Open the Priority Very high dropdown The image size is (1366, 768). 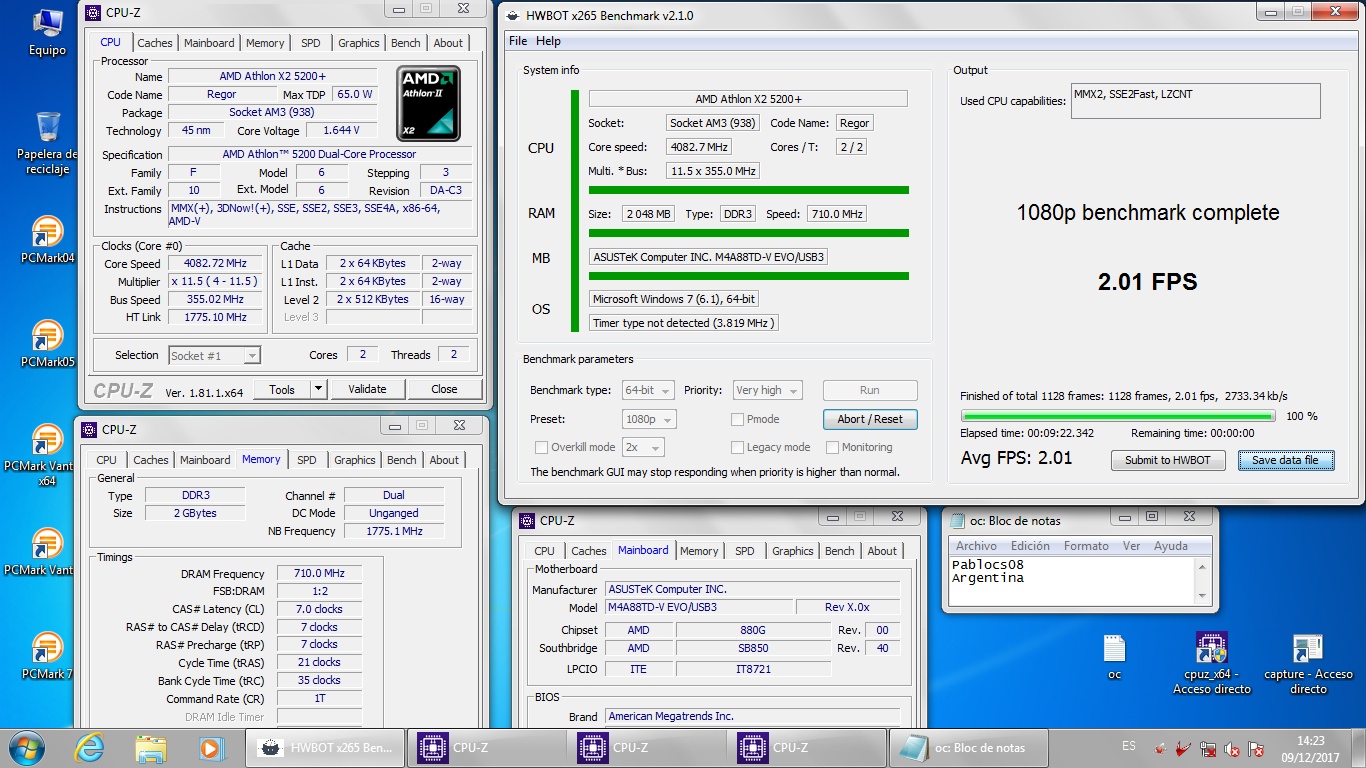(768, 390)
